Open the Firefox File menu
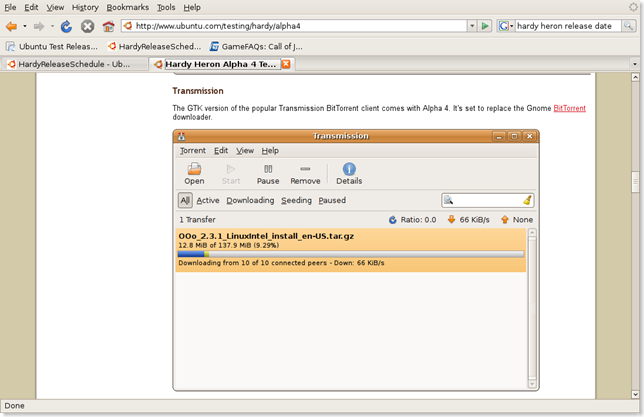This screenshot has height=417, width=644. tap(10, 7)
